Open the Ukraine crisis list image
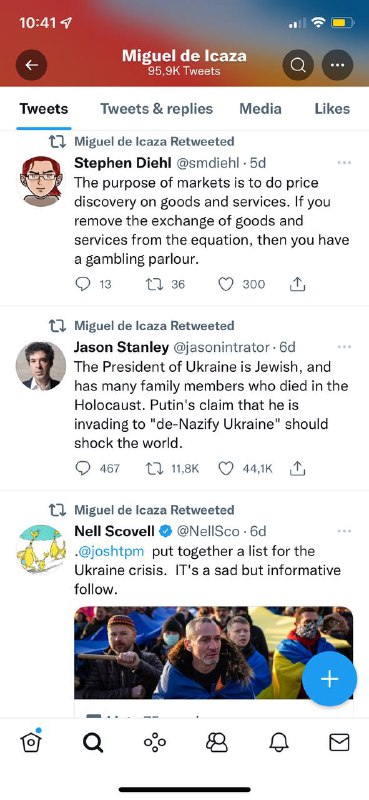Screen dimensions: 369x800 (213, 653)
